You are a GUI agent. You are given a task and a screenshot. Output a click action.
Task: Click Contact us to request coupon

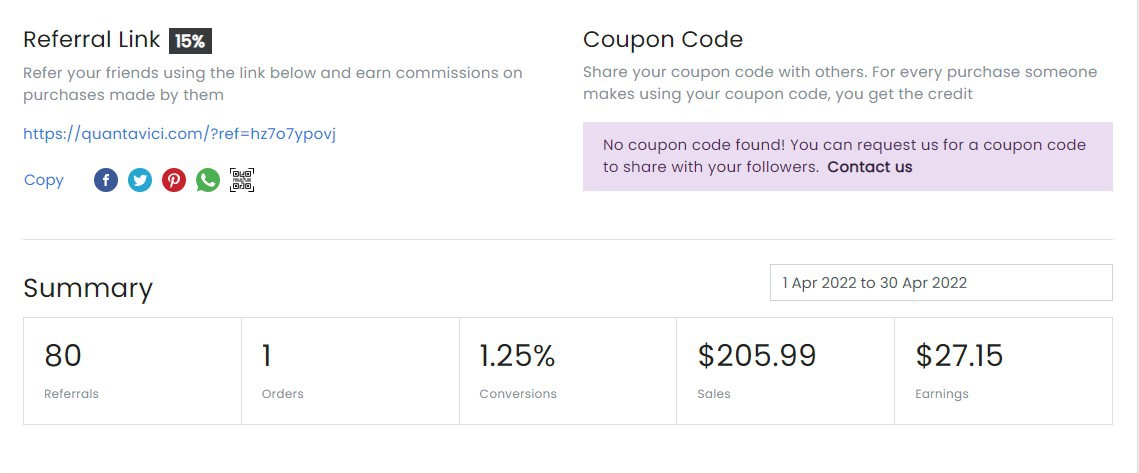click(870, 166)
